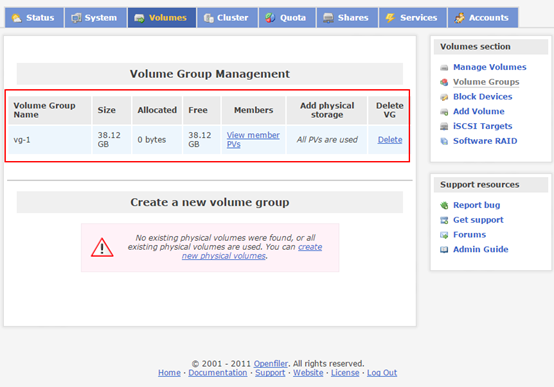This screenshot has height=387, width=554.
Task: Click the iSCSI Targets sidebar icon
Action: point(444,127)
